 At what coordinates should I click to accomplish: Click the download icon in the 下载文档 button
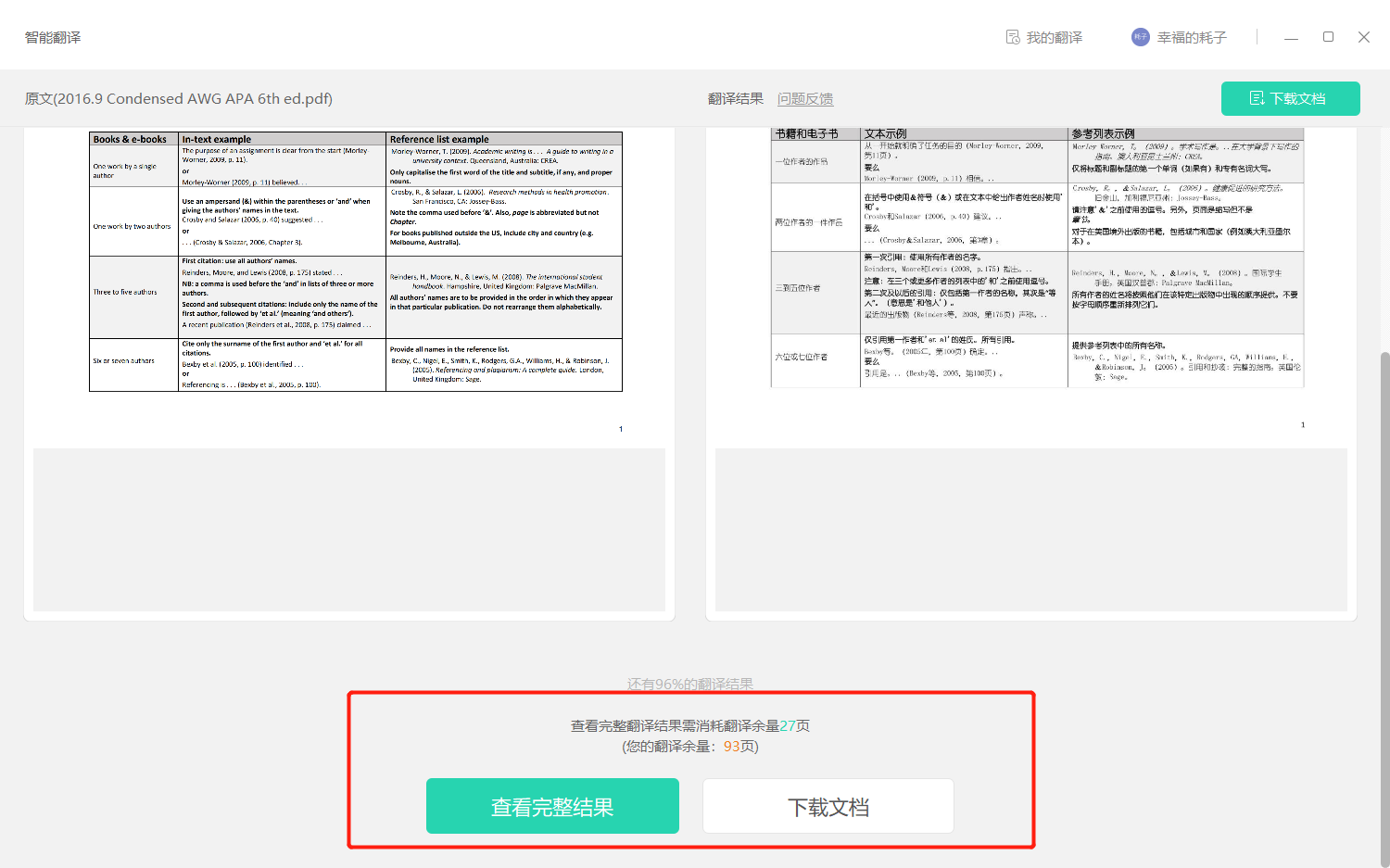[1257, 97]
